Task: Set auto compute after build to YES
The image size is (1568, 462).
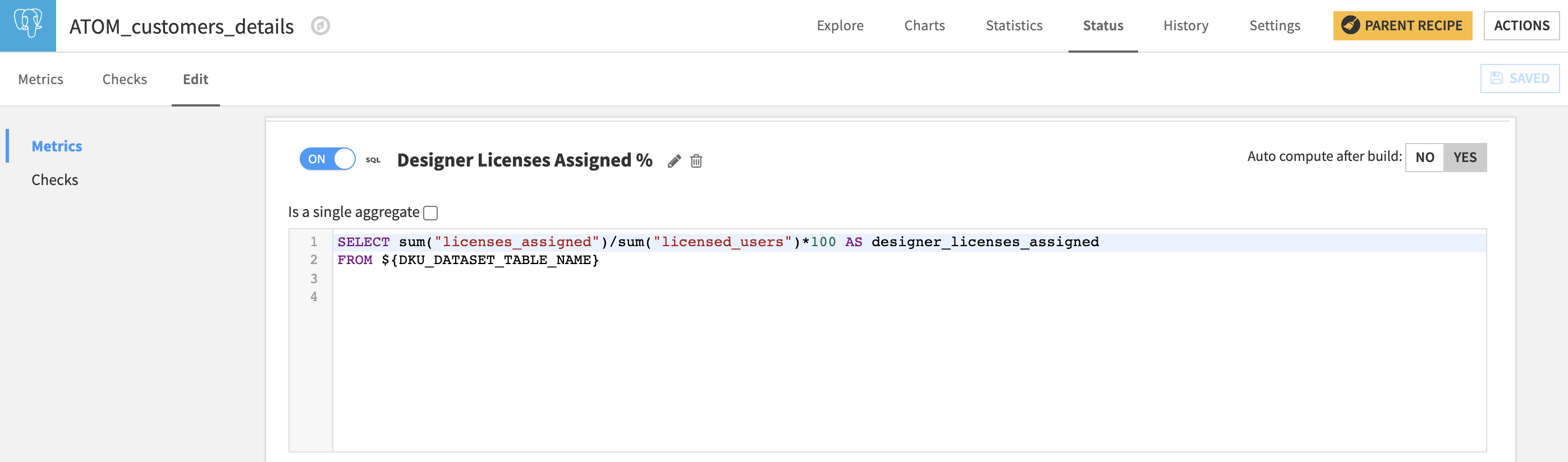Action: click(x=1465, y=158)
